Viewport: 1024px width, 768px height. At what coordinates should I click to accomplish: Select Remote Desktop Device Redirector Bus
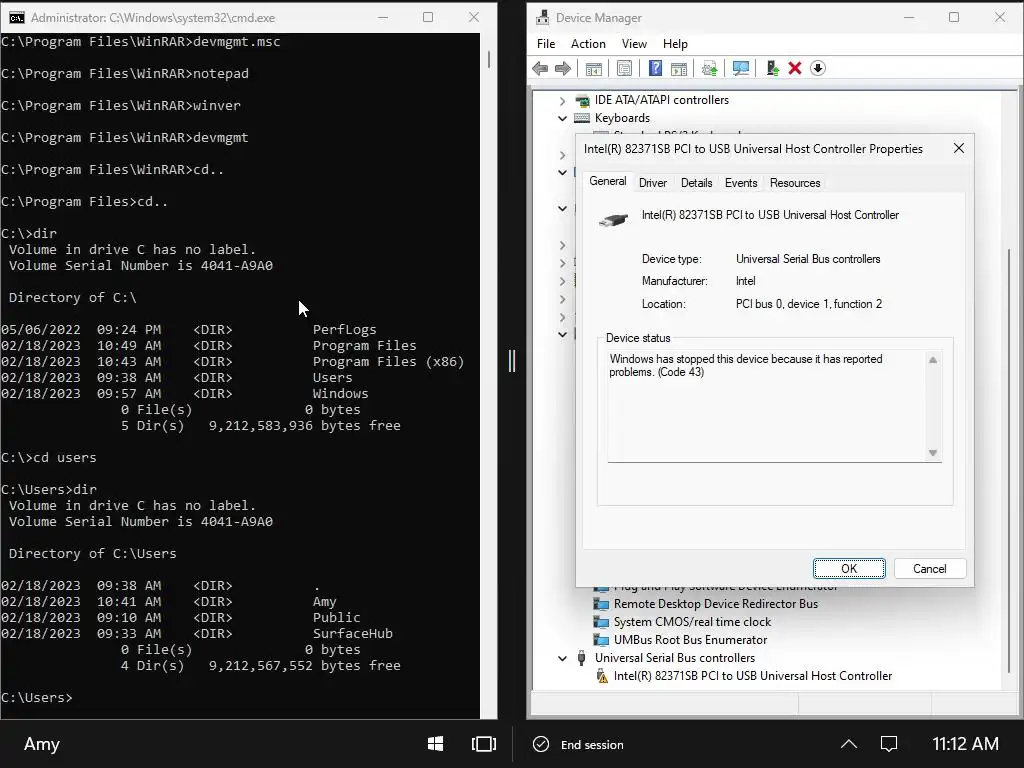pyautogui.click(x=716, y=604)
